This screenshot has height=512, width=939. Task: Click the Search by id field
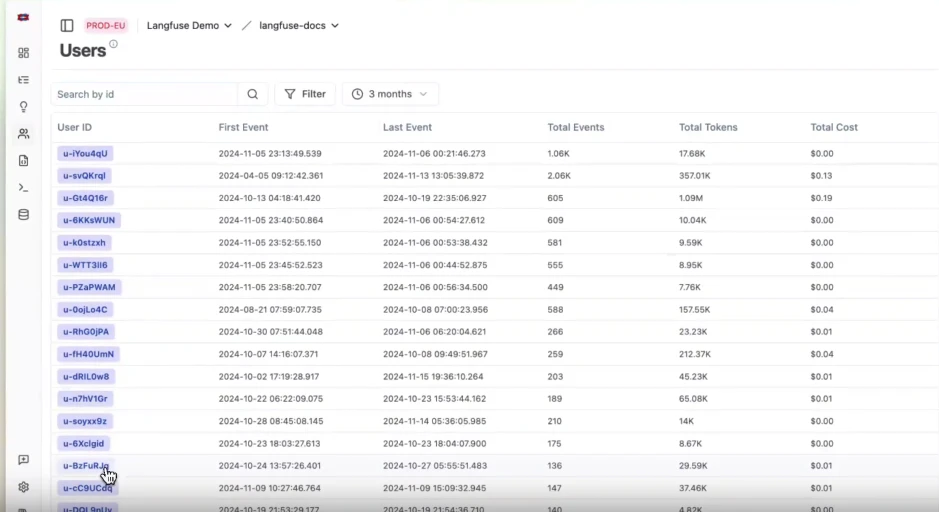click(145, 94)
